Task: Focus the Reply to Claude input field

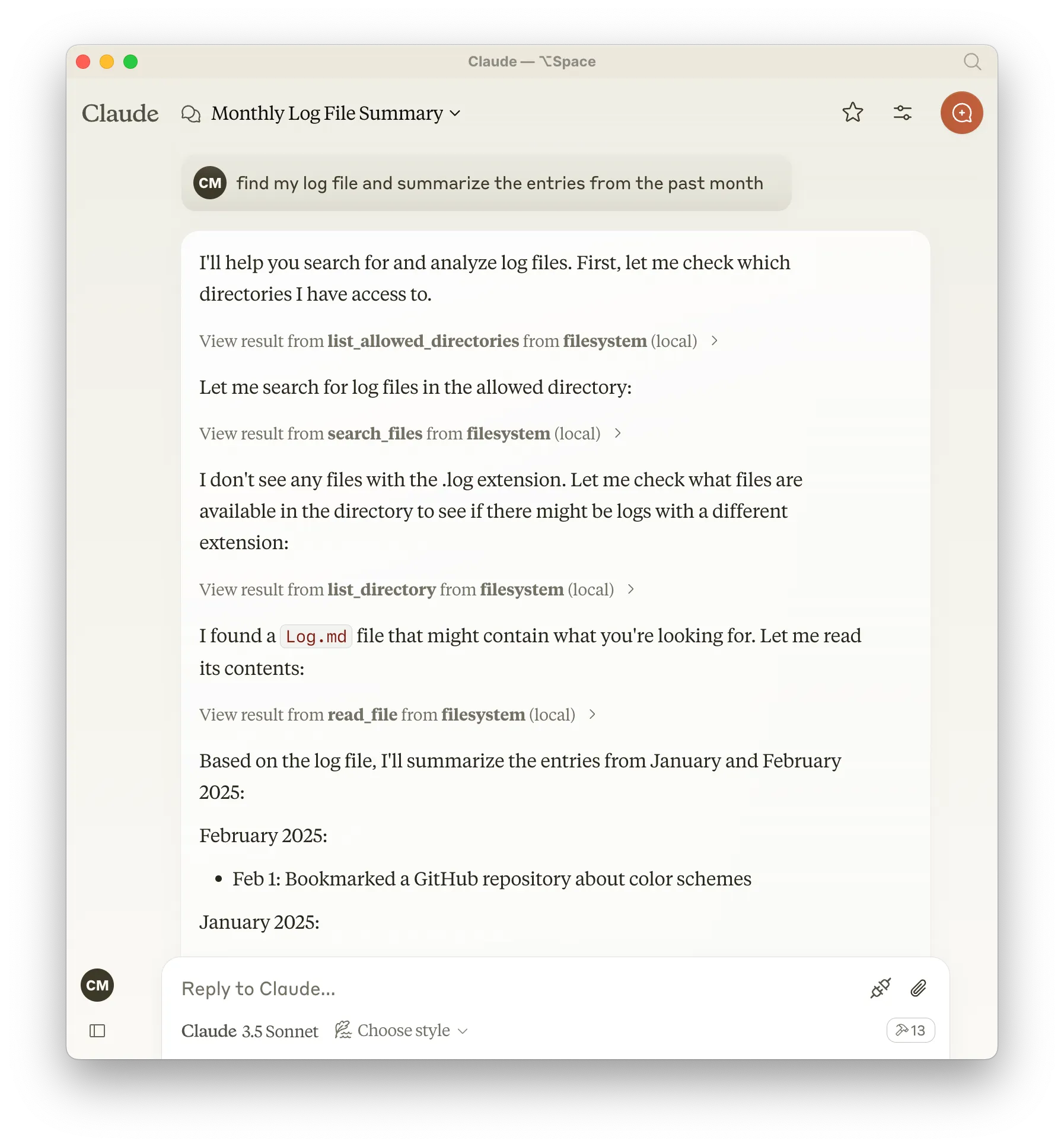Action: coord(510,988)
